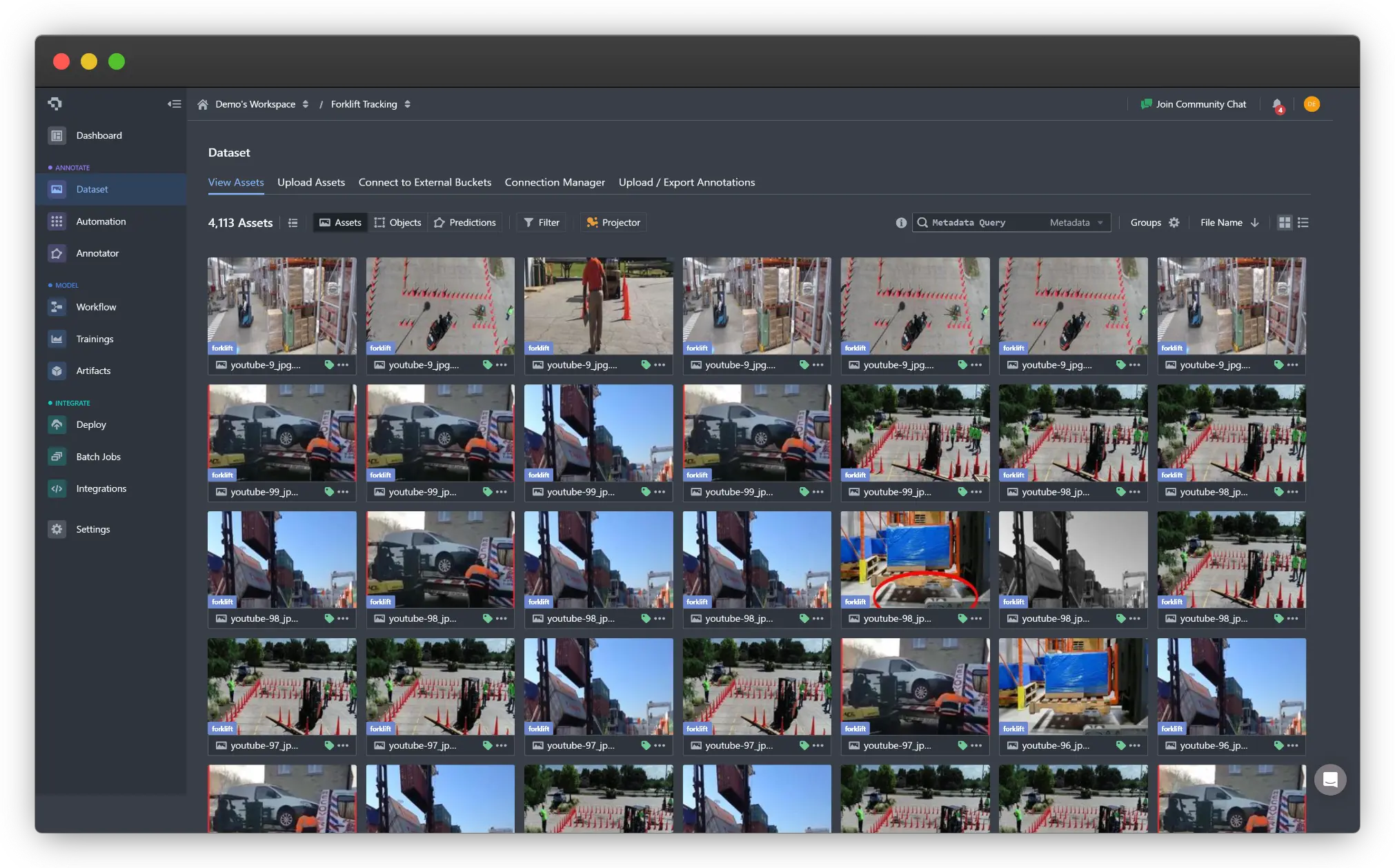Switch to grid view layout
The height and width of the screenshot is (868, 1395).
[x=1285, y=223]
